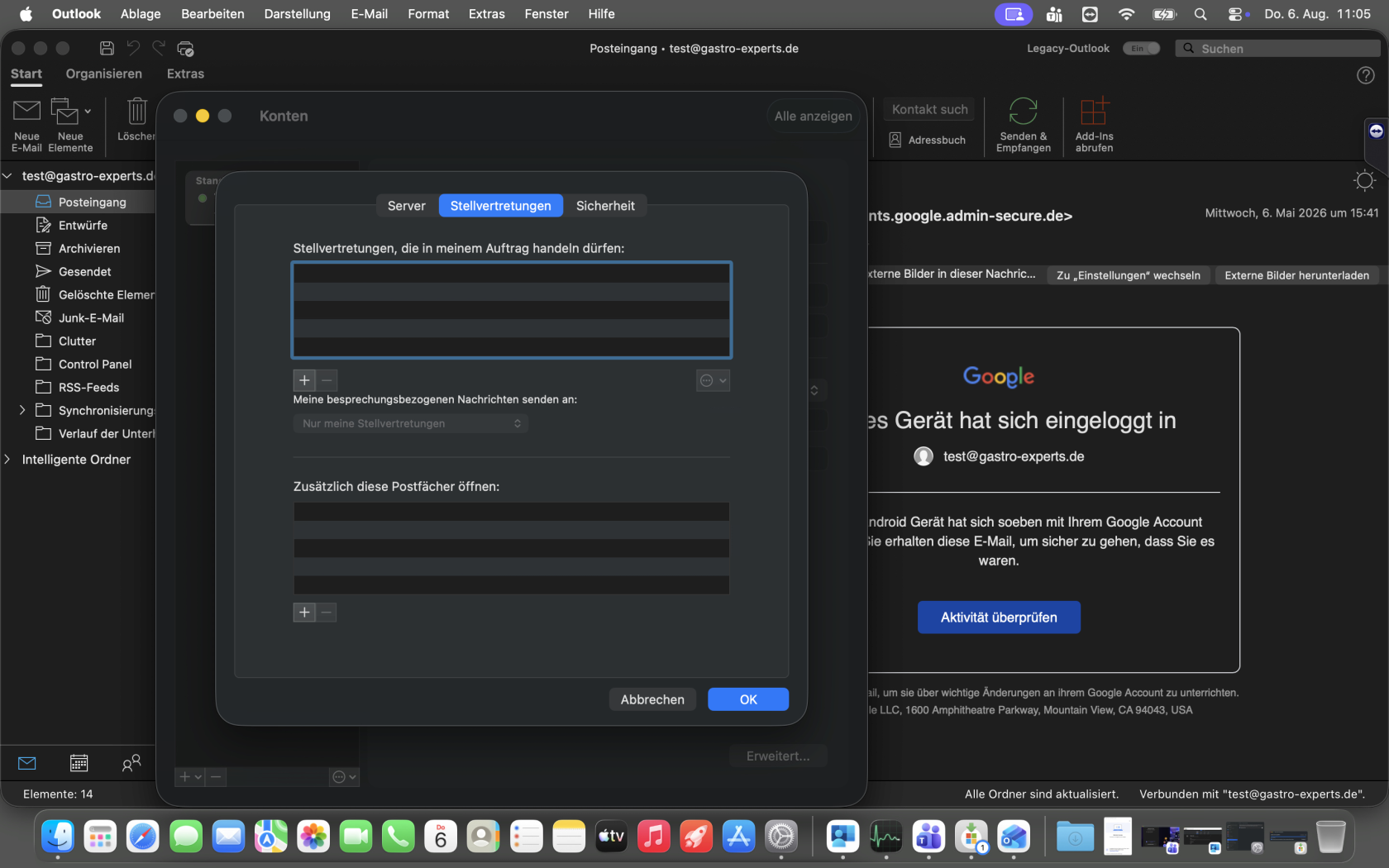The image size is (1389, 868).
Task: Switch to People view icon
Action: [131, 763]
